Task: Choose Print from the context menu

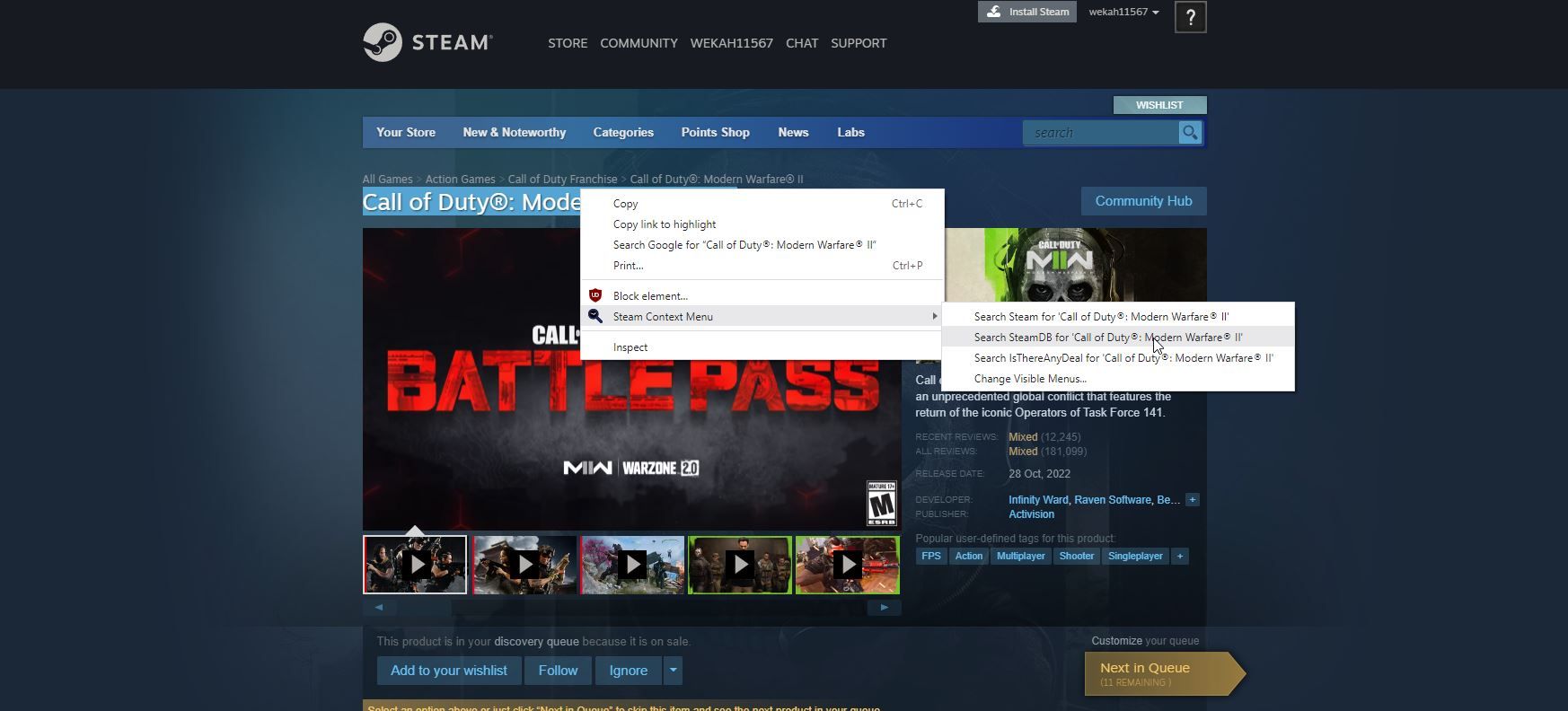Action: 762,266
